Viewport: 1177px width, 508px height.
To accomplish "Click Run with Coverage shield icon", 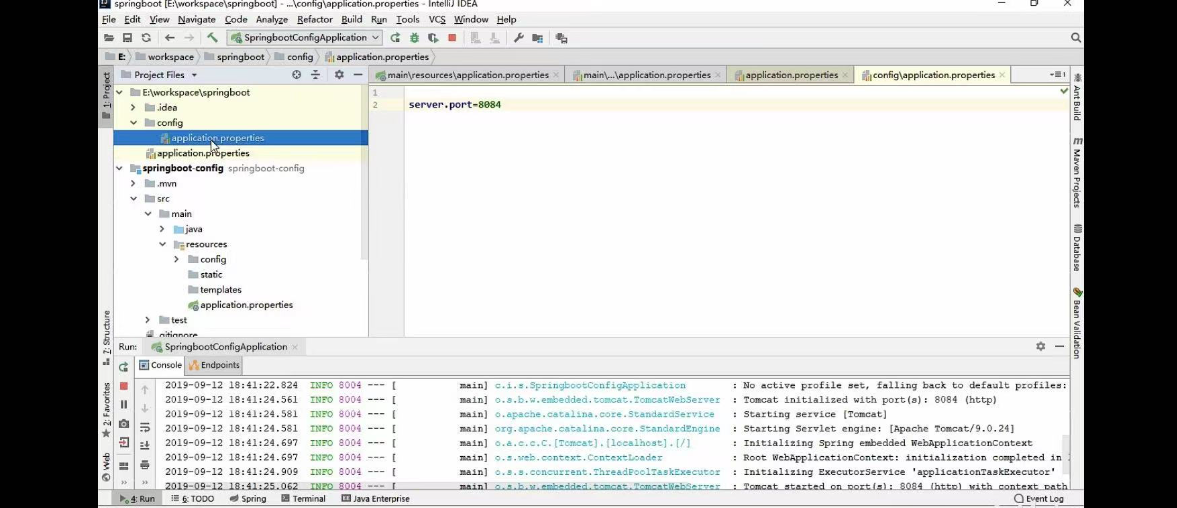I will click(x=433, y=38).
